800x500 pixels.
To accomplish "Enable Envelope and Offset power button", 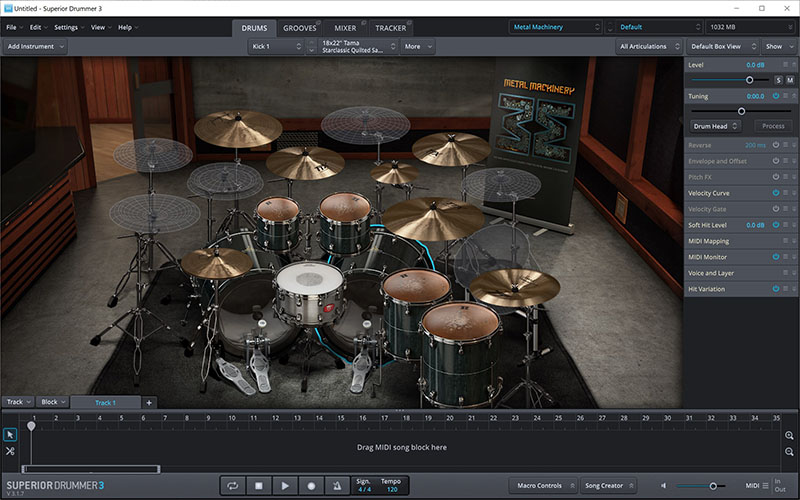I will pos(776,161).
